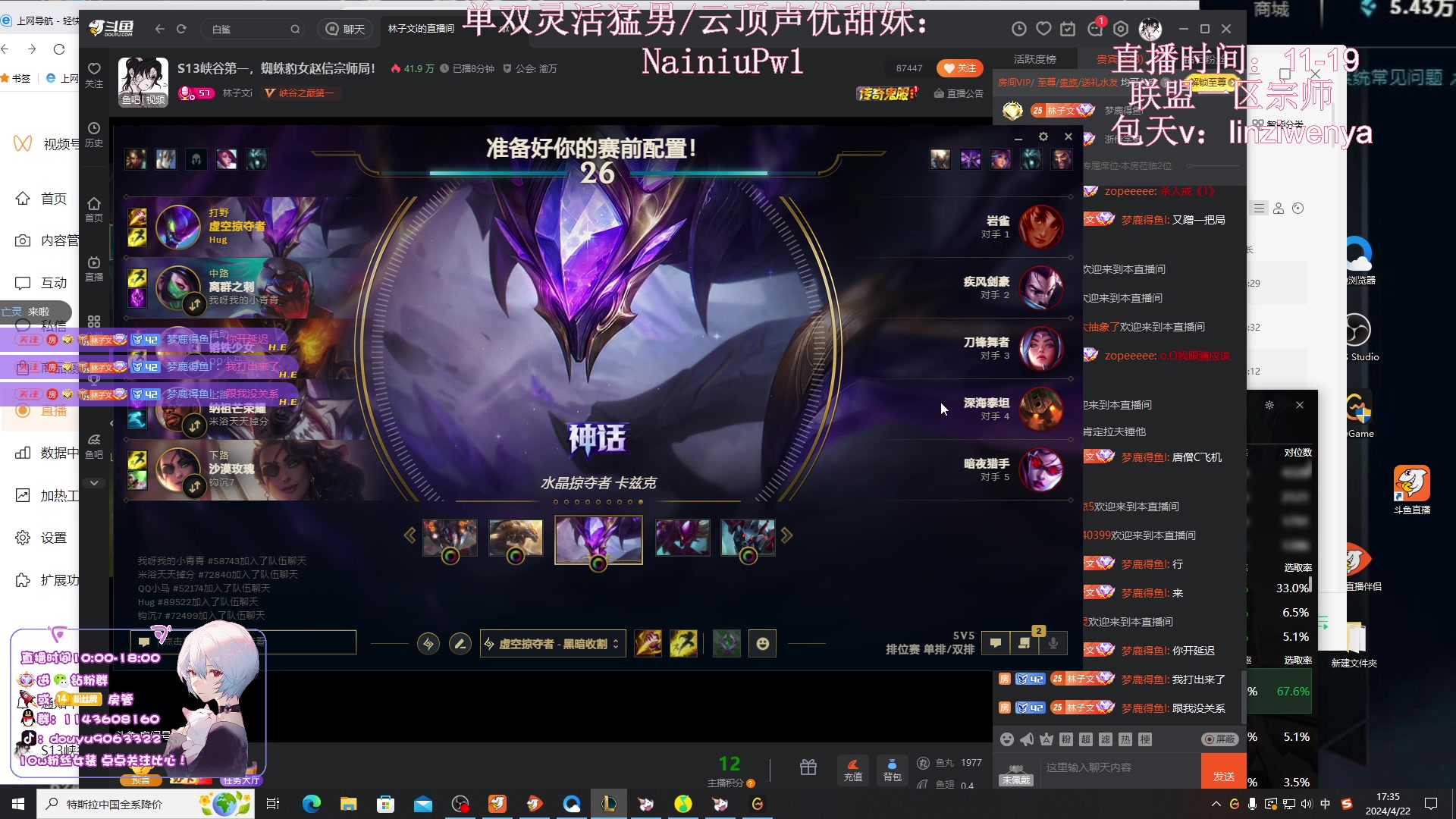Toggle the 滤 chat filter option
Image resolution: width=1456 pixels, height=819 pixels.
point(1106,739)
